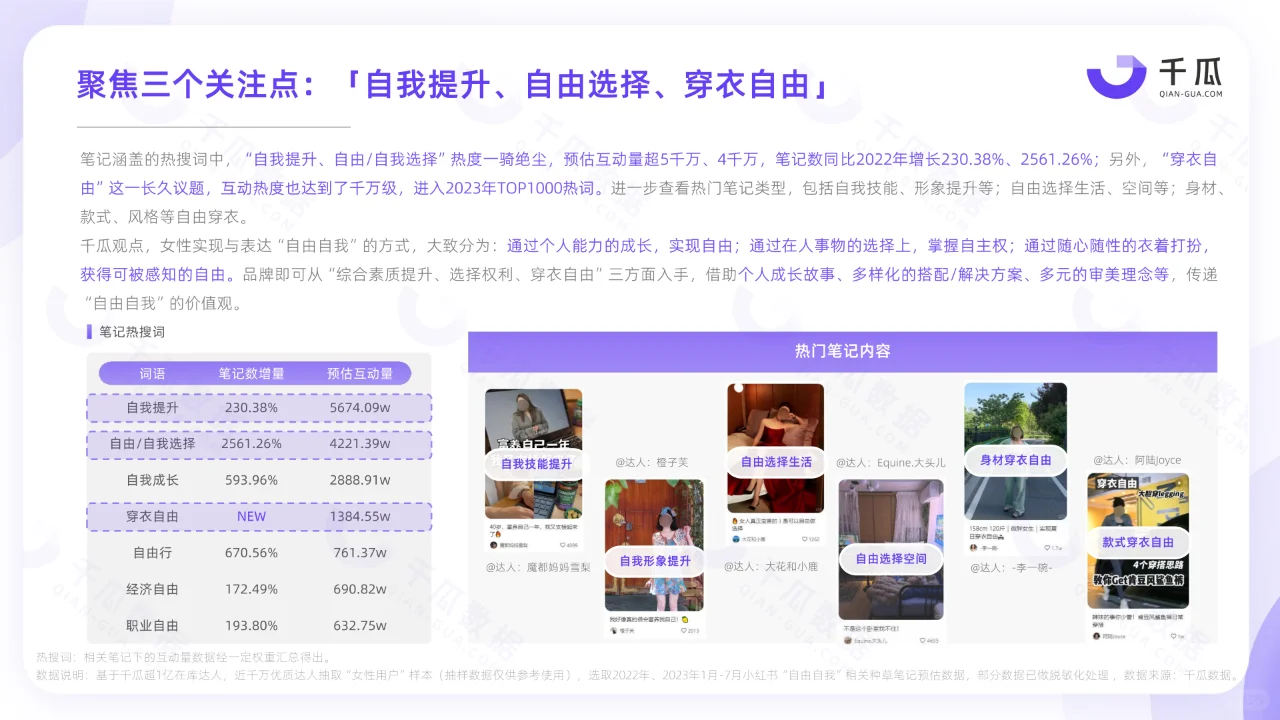
Task: Click the avatar icon of creator 阿陆Joyce
Action: [1095, 636]
